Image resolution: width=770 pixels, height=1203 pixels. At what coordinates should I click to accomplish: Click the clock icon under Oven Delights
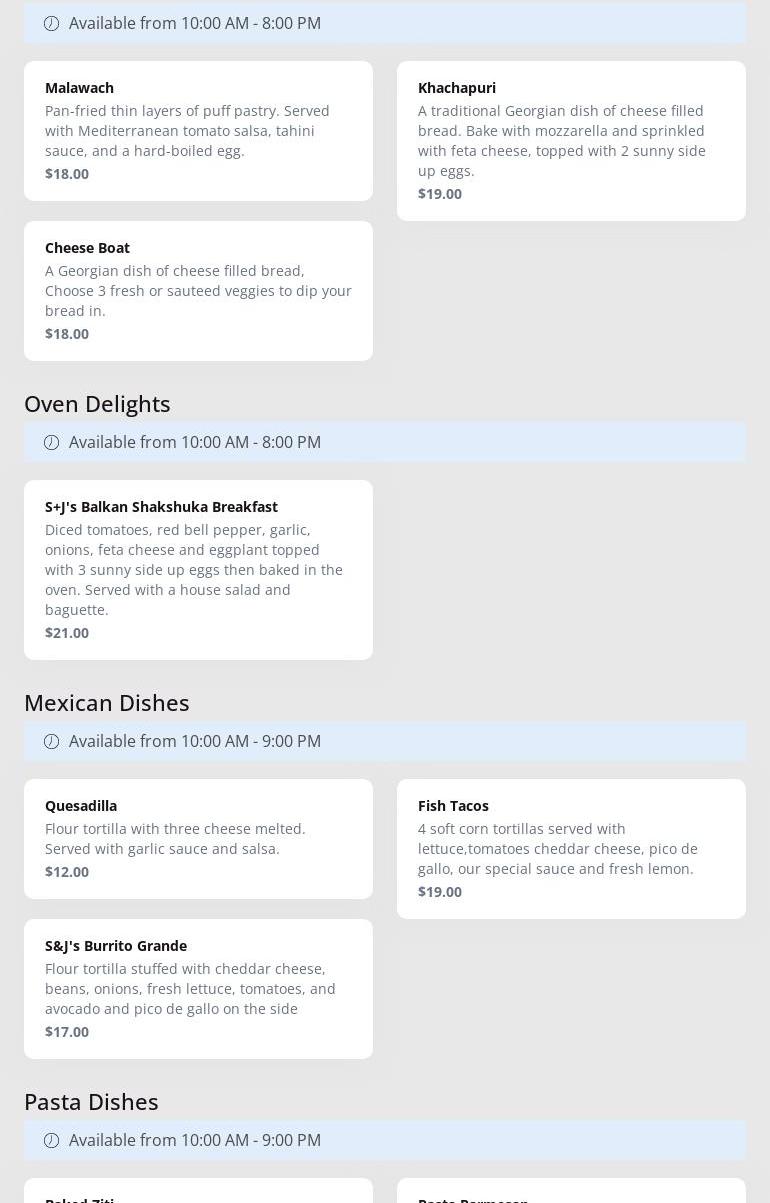coord(52,442)
